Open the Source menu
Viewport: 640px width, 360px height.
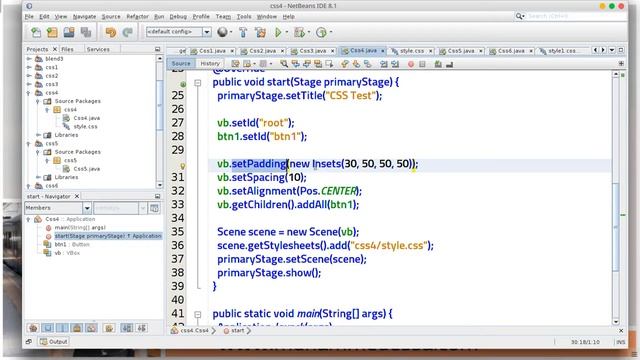[111, 16]
